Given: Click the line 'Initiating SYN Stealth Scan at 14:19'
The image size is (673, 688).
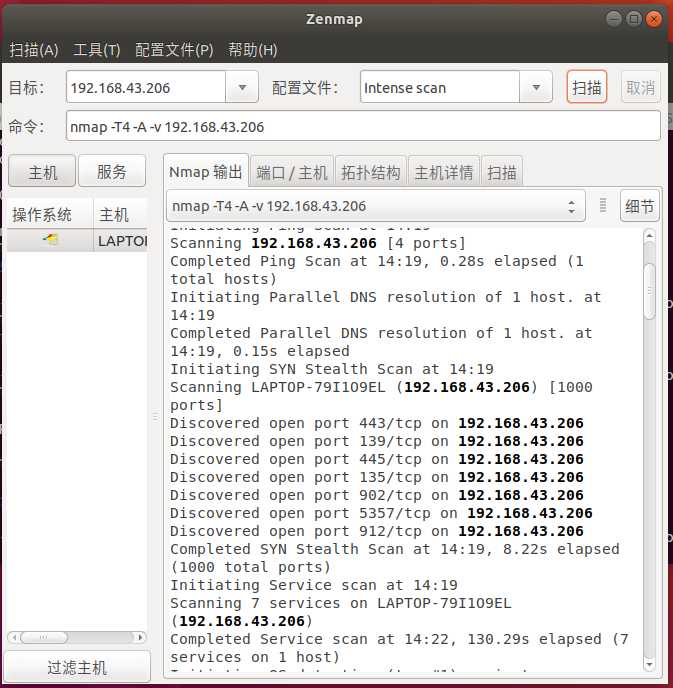Looking at the screenshot, I should (x=332, y=369).
